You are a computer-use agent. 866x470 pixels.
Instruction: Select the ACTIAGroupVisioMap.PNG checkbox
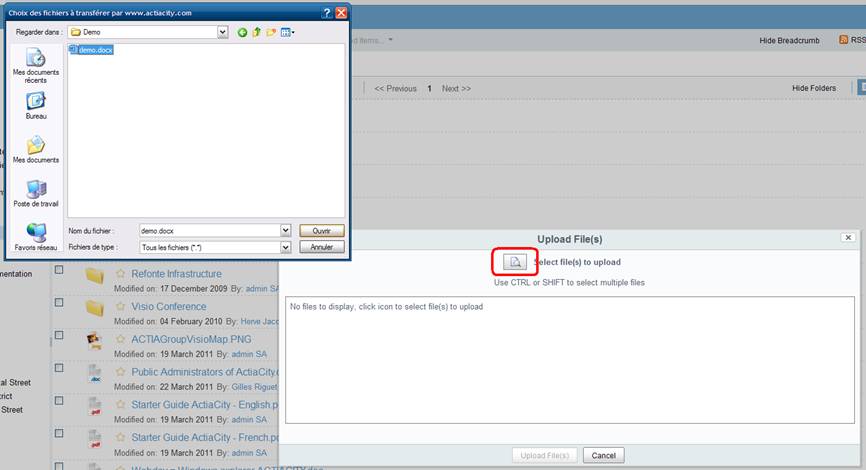(59, 337)
